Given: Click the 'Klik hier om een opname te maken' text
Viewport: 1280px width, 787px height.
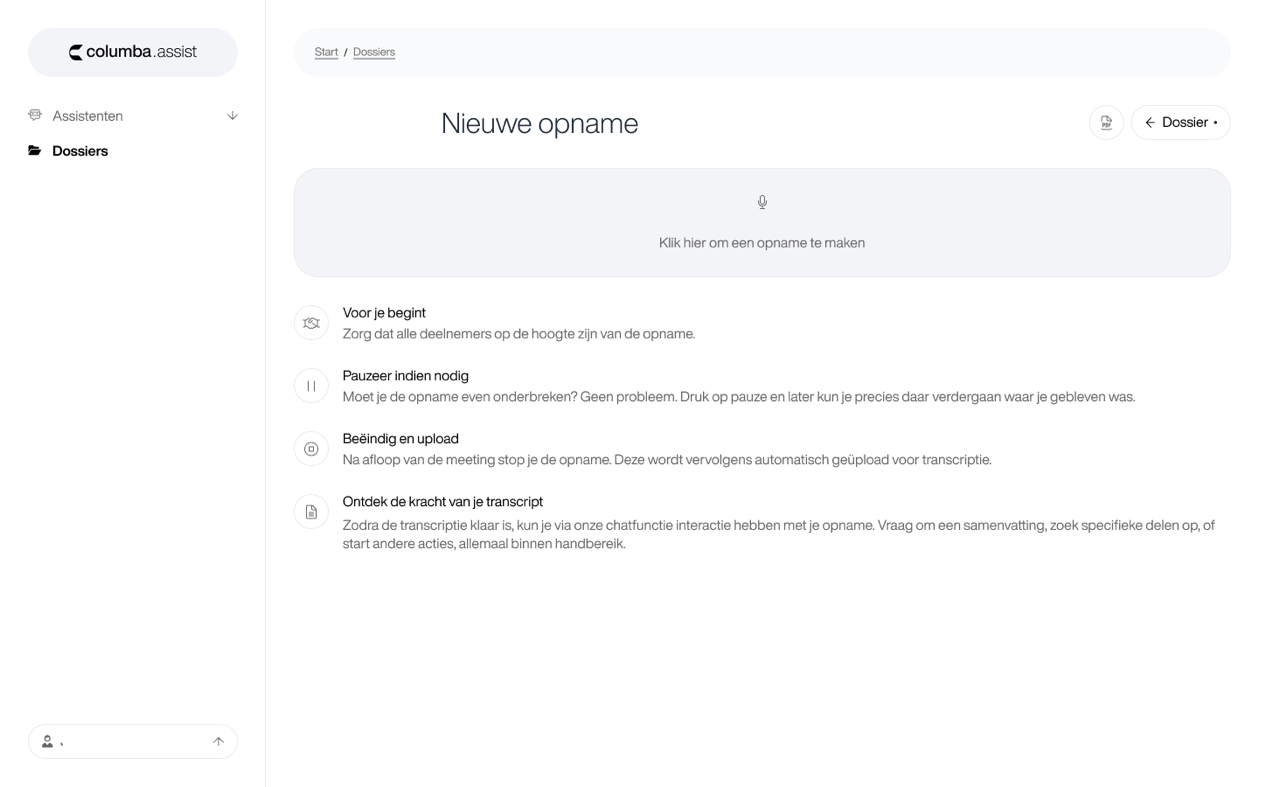Looking at the screenshot, I should tap(762, 242).
